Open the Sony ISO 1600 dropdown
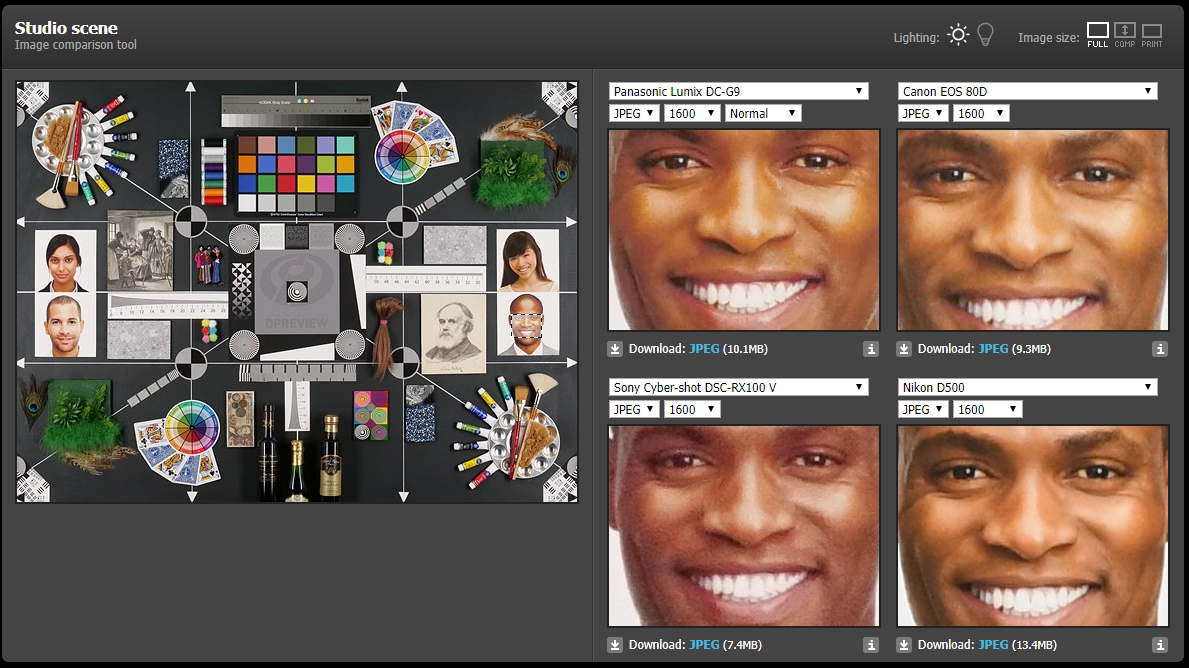 pyautogui.click(x=692, y=409)
